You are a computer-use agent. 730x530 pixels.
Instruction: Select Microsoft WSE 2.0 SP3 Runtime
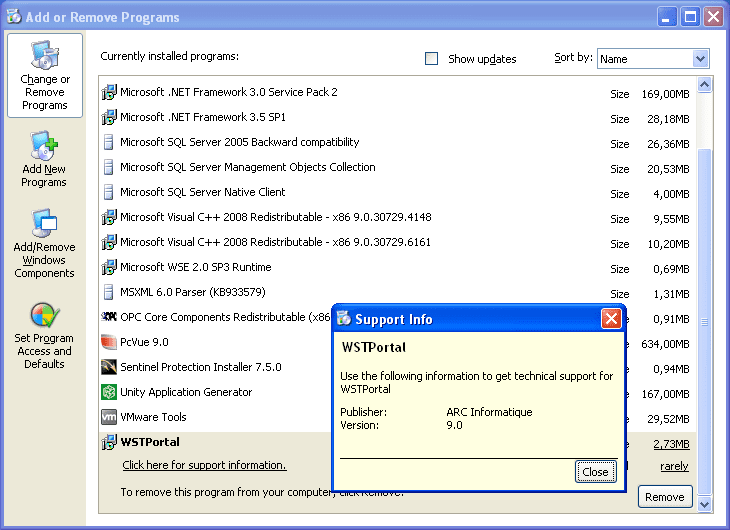pos(196,267)
